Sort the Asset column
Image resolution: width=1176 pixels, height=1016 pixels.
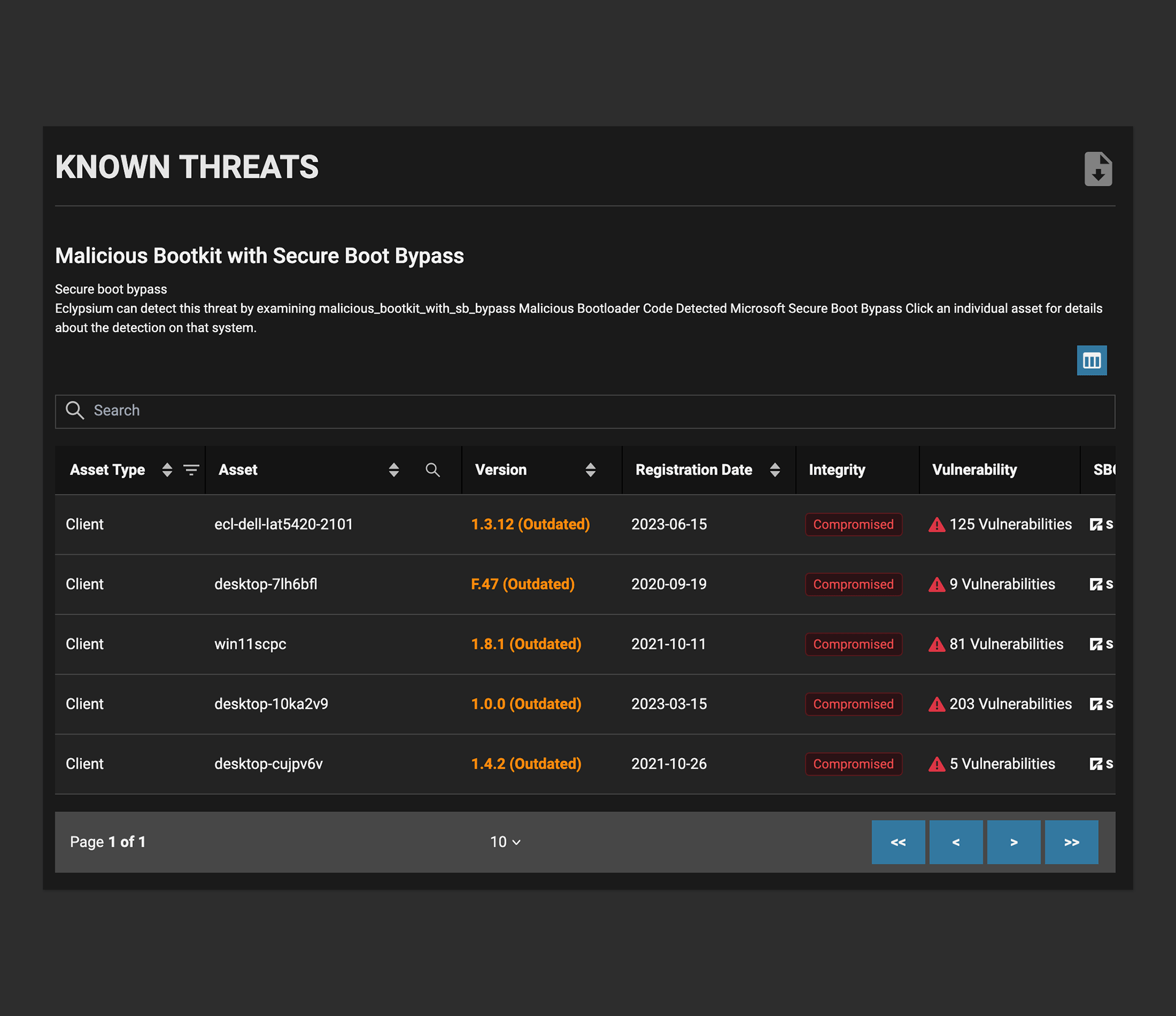click(394, 470)
